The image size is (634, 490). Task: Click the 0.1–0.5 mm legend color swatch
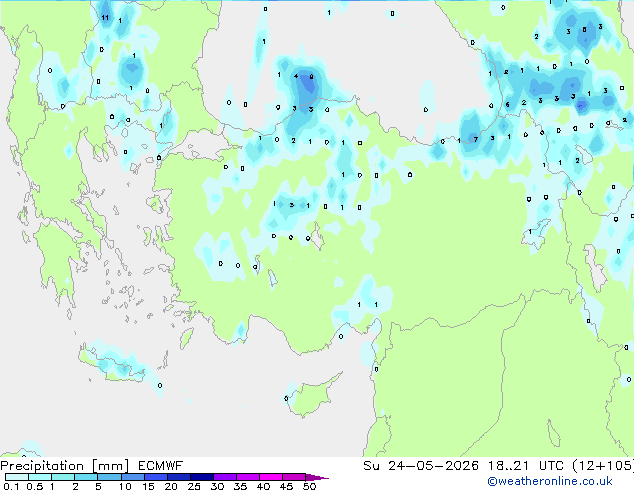click(x=17, y=477)
